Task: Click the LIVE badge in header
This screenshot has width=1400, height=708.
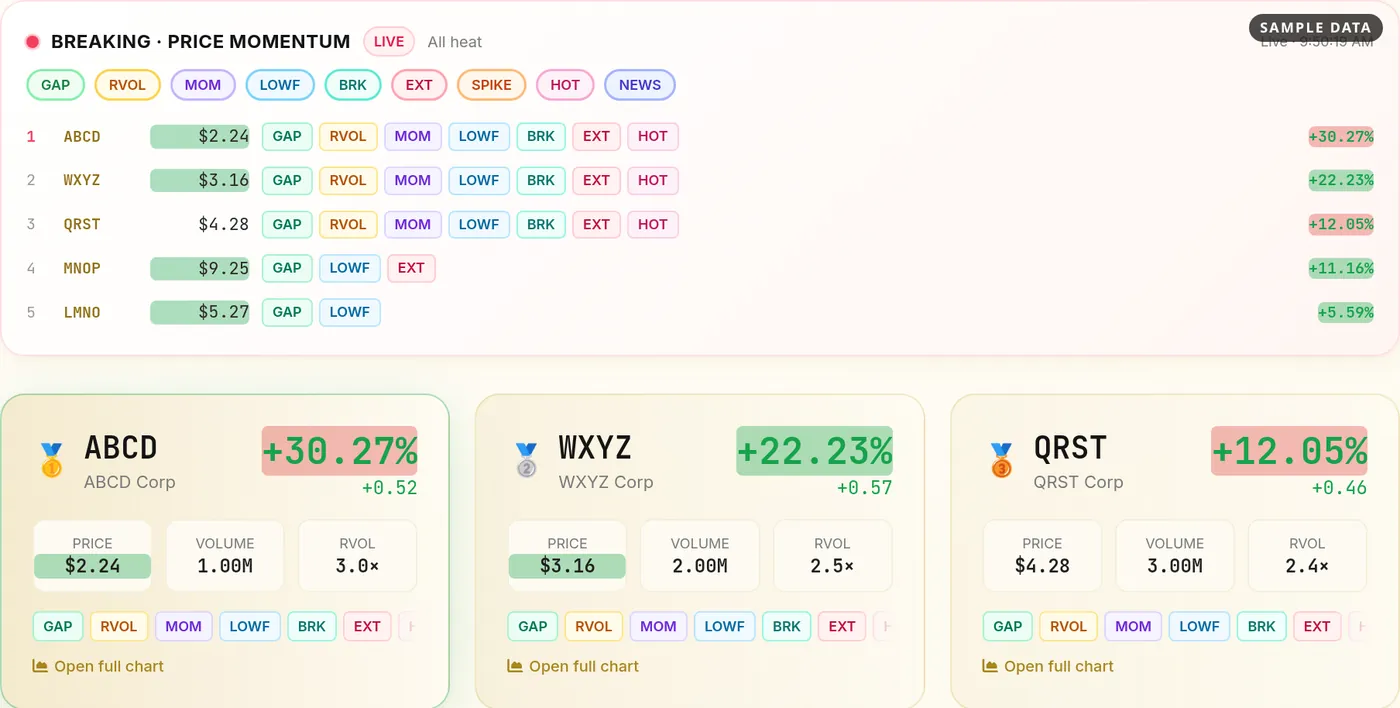Action: click(x=389, y=42)
